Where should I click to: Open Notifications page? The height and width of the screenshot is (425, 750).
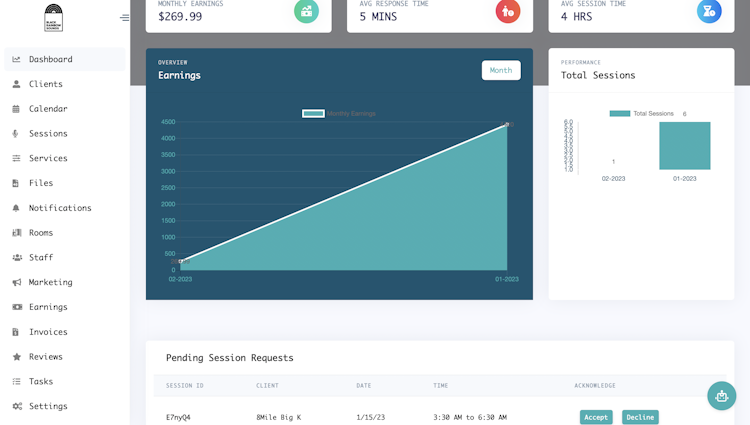[x=65, y=208]
